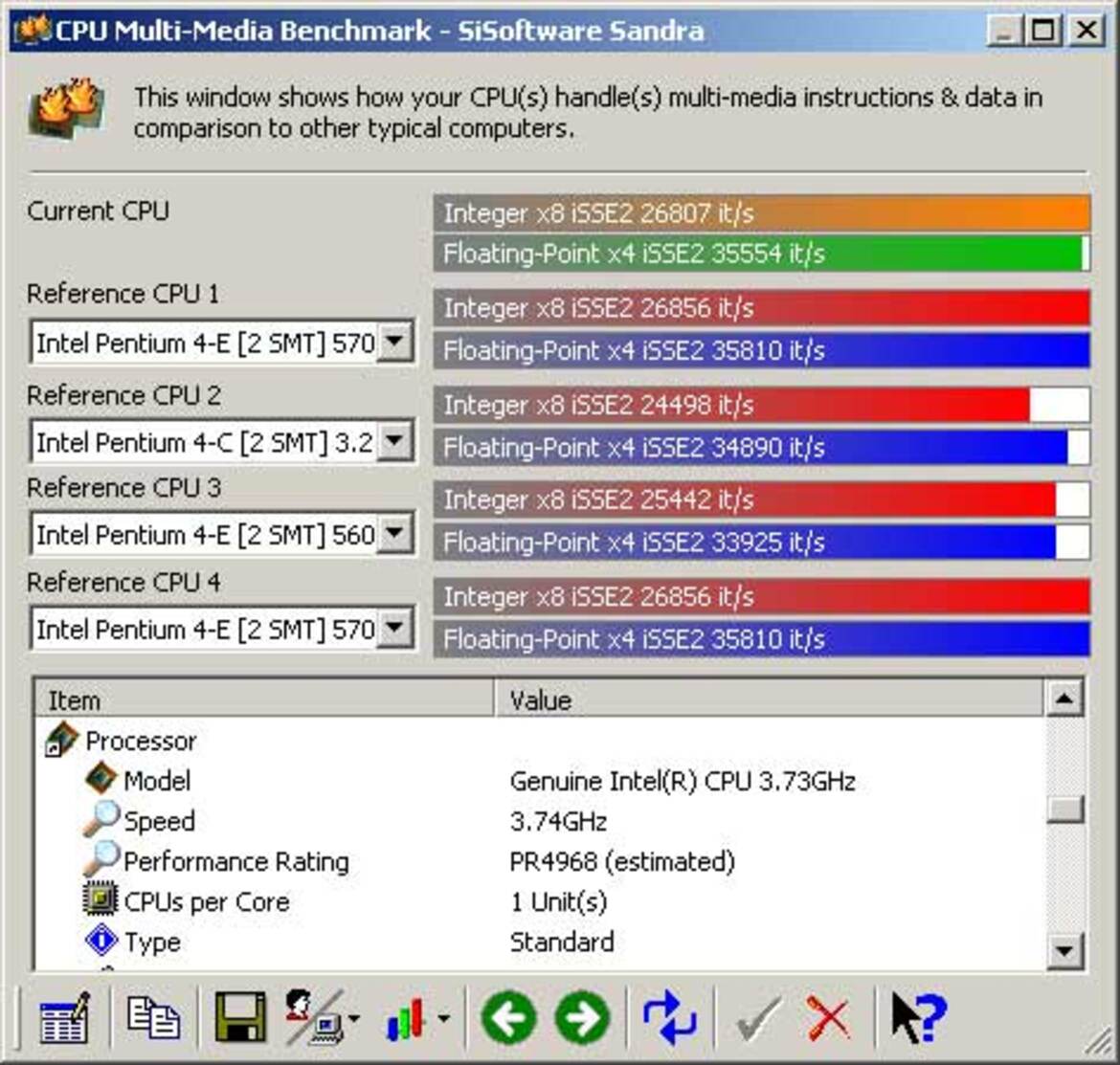This screenshot has height=1065, width=1120.
Task: Click the flaming CPU benchmark icon beside the description
Action: (66, 107)
